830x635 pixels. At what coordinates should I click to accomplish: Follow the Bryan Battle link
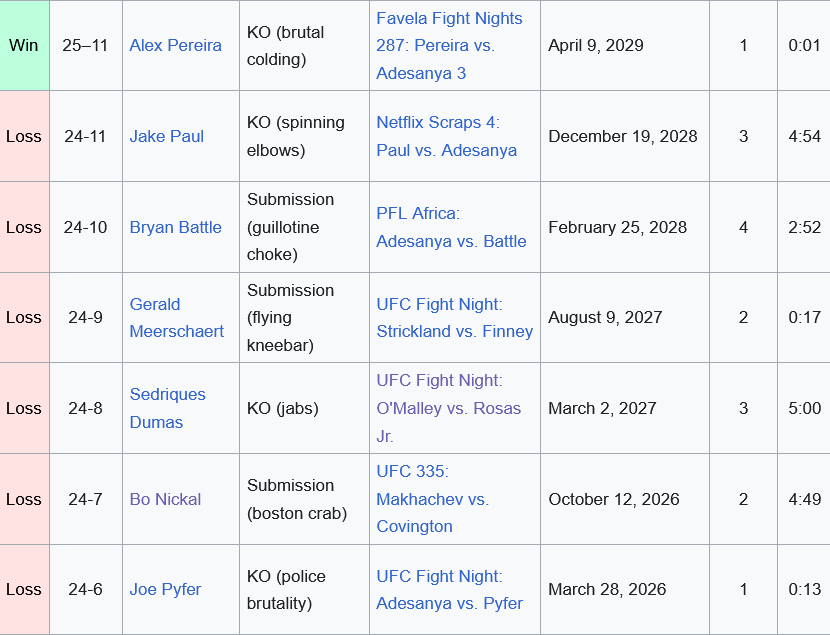point(175,228)
